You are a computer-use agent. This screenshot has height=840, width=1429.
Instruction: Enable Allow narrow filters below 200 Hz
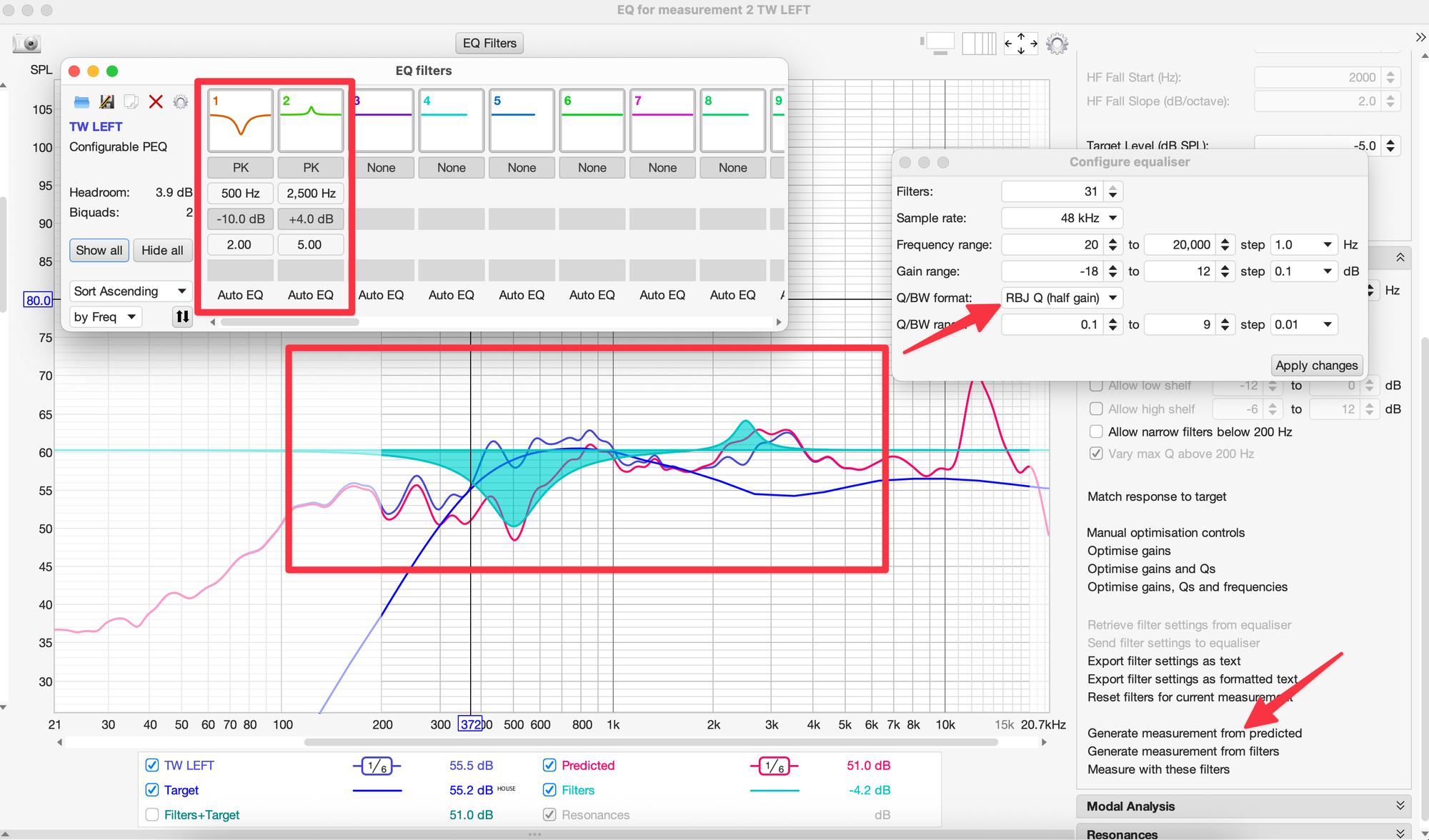1096,431
